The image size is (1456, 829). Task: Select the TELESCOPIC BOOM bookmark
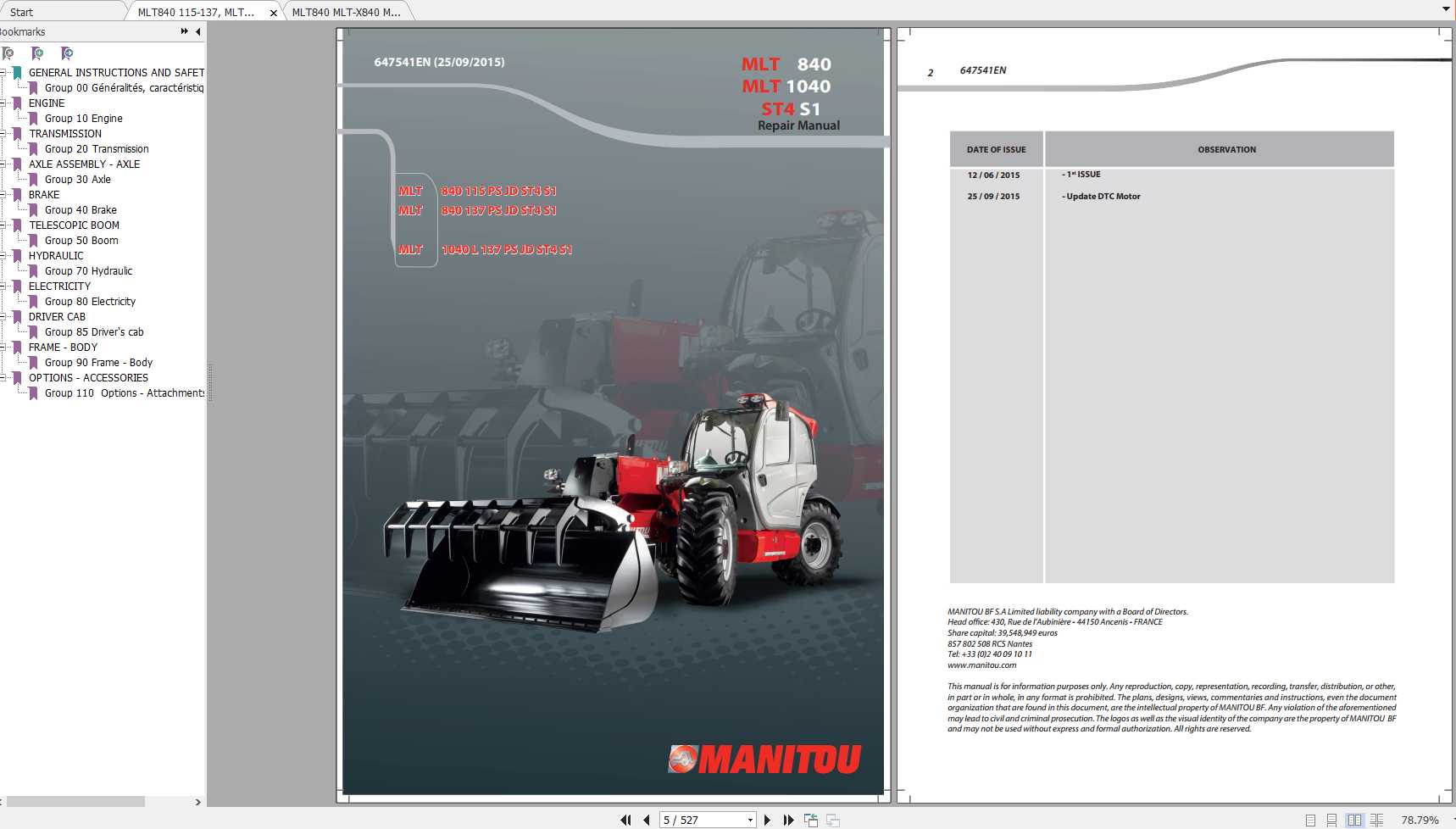(x=74, y=225)
